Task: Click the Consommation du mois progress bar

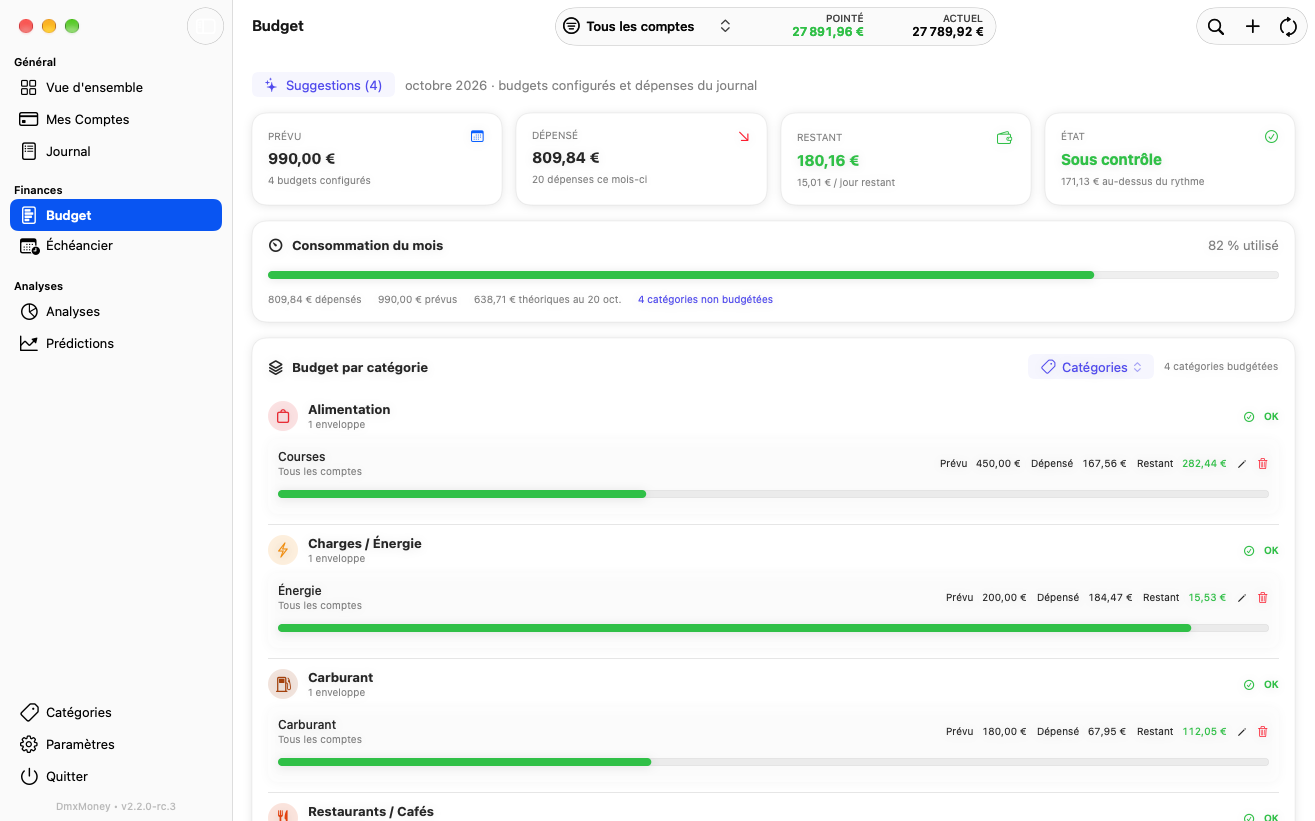Action: 773,275
